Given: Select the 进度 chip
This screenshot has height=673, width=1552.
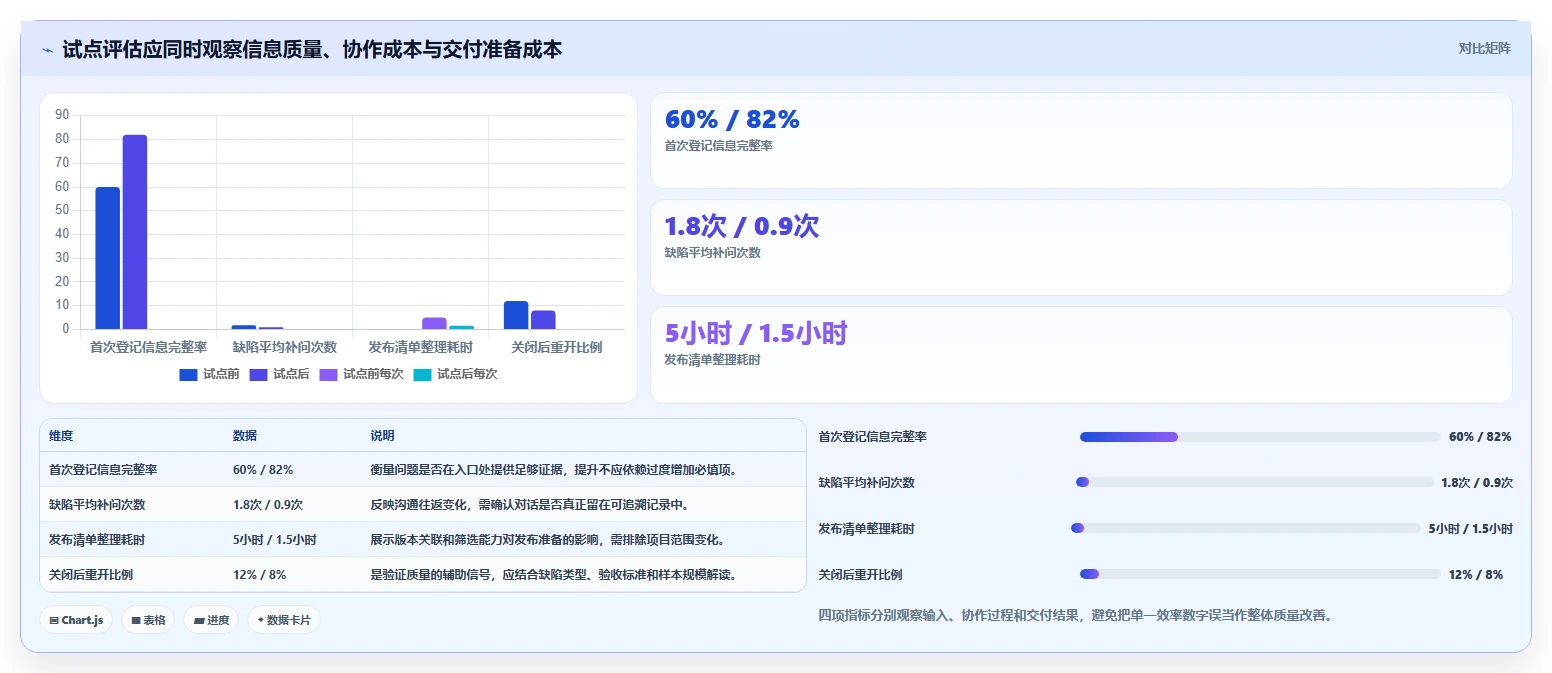Looking at the screenshot, I should click(x=211, y=620).
